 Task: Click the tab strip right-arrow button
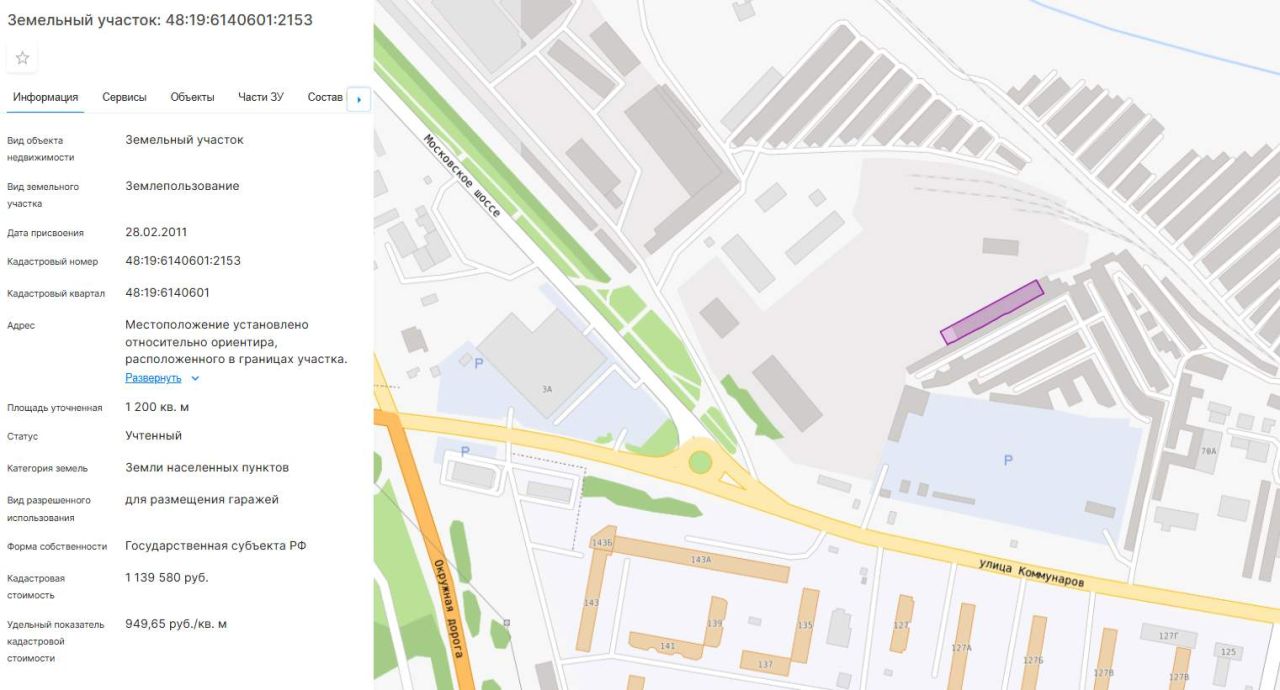point(359,99)
